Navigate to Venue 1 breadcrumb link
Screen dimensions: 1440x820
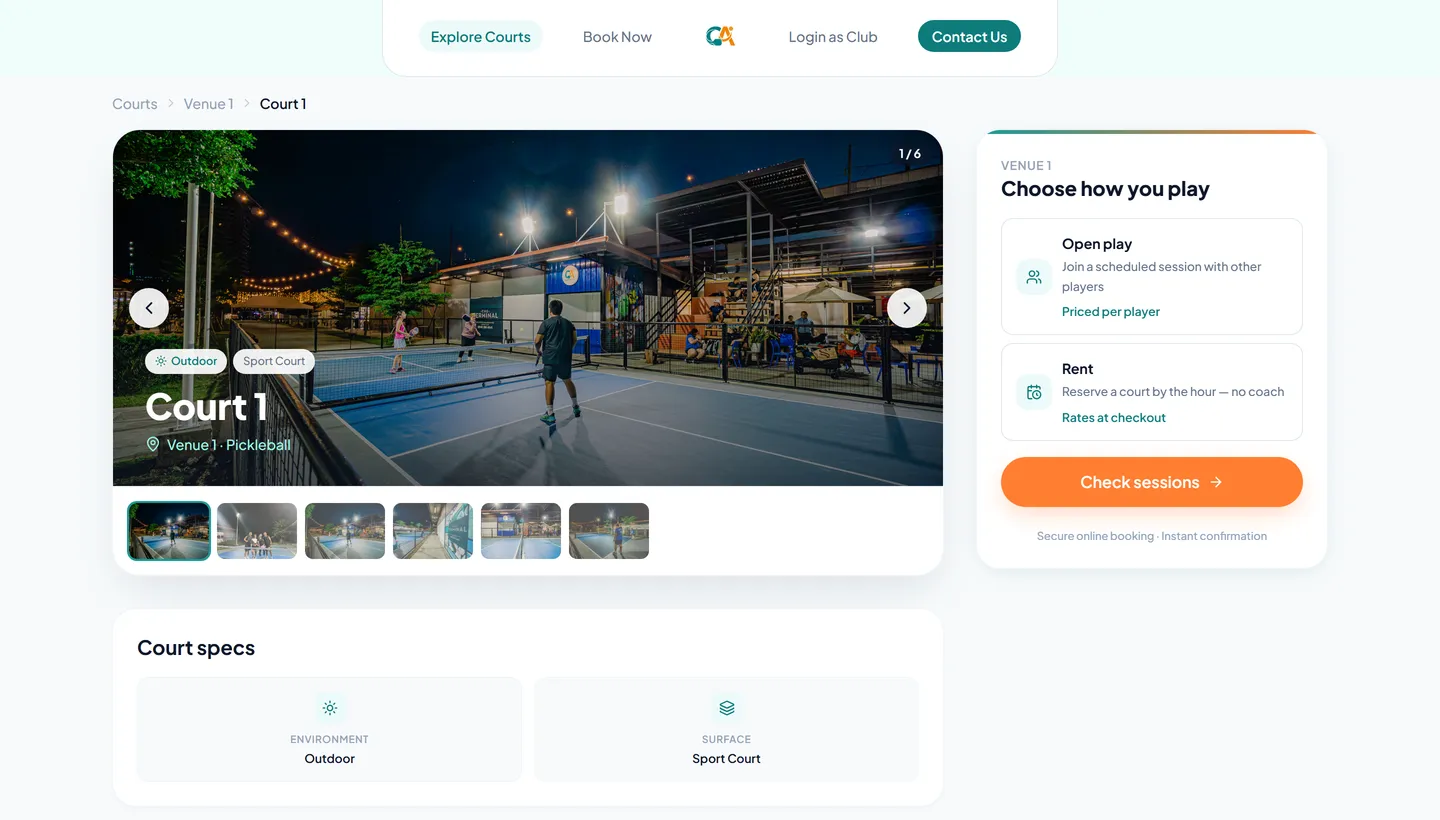click(208, 104)
